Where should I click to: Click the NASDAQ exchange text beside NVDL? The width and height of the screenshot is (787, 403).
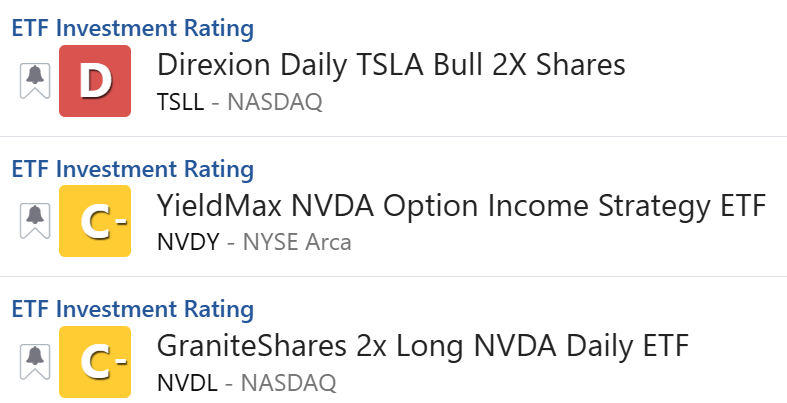click(x=288, y=383)
